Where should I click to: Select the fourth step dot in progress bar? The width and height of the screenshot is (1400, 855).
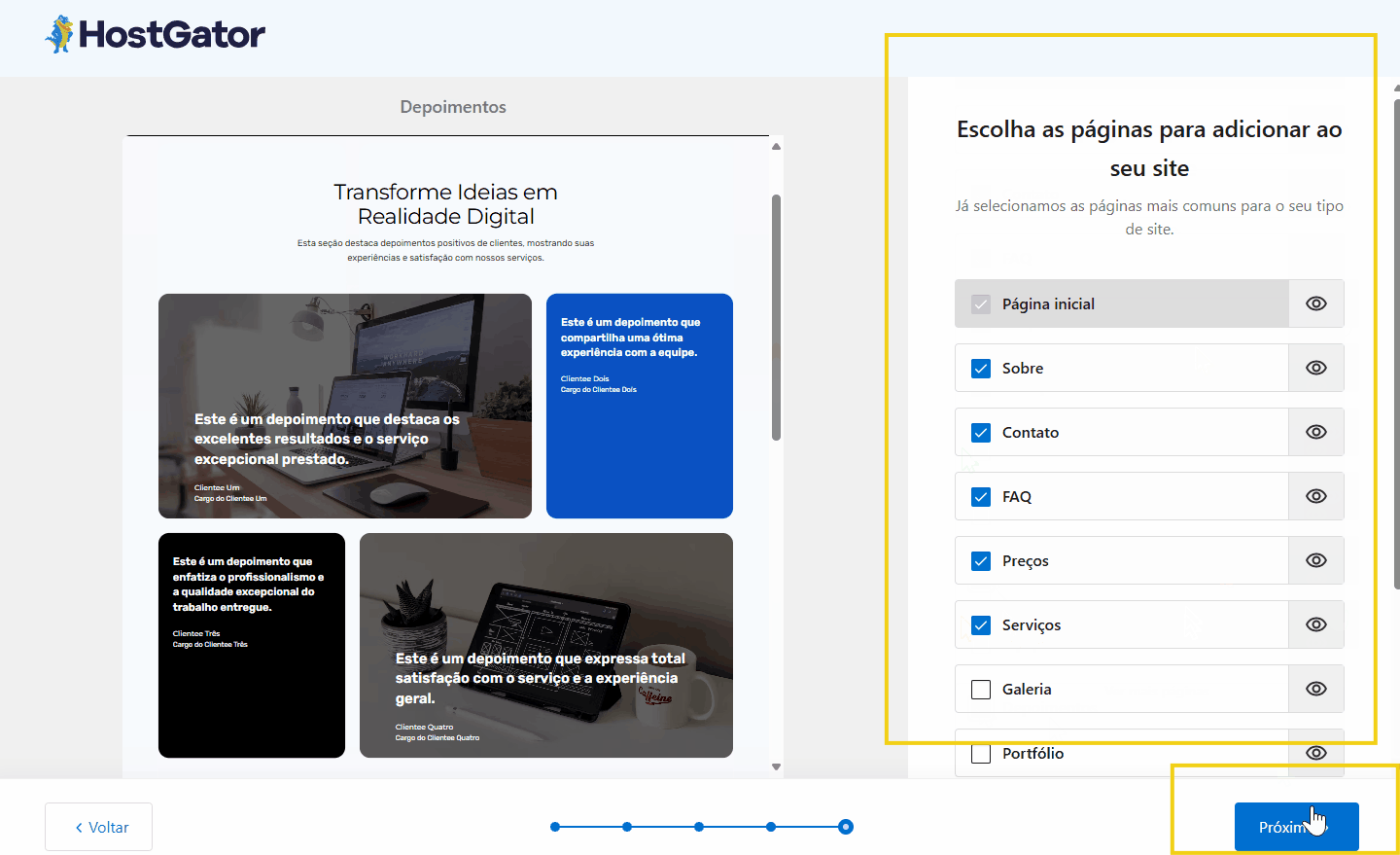pos(771,827)
